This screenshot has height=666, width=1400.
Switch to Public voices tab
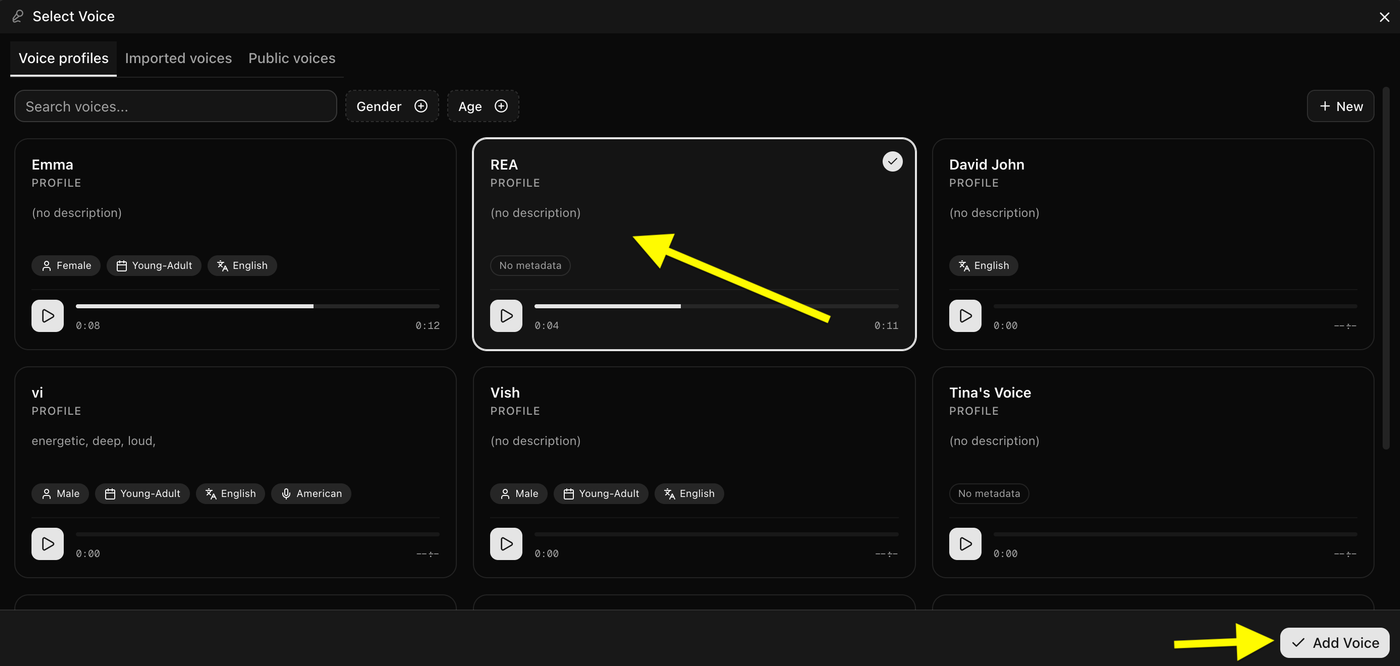point(292,58)
